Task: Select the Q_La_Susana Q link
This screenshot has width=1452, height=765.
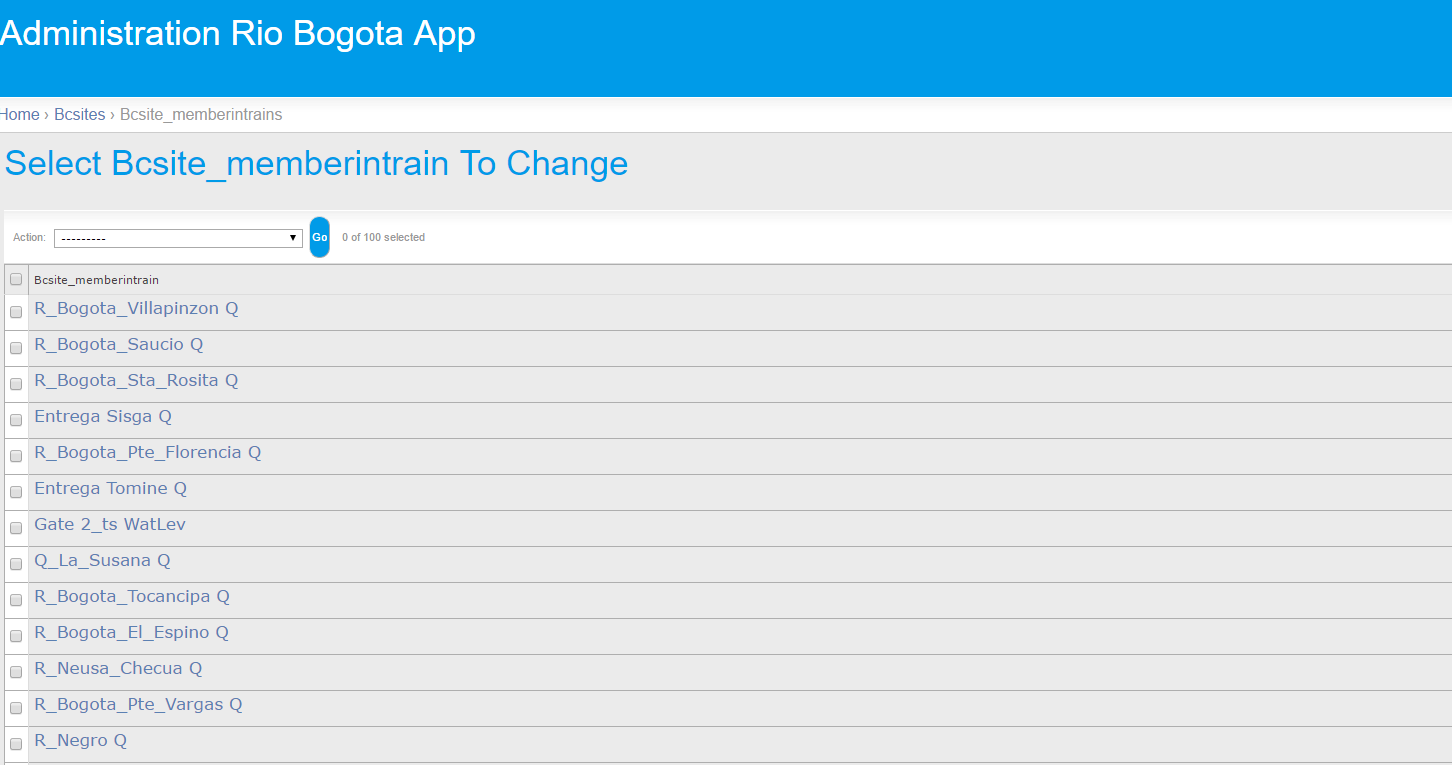Action: 103,561
